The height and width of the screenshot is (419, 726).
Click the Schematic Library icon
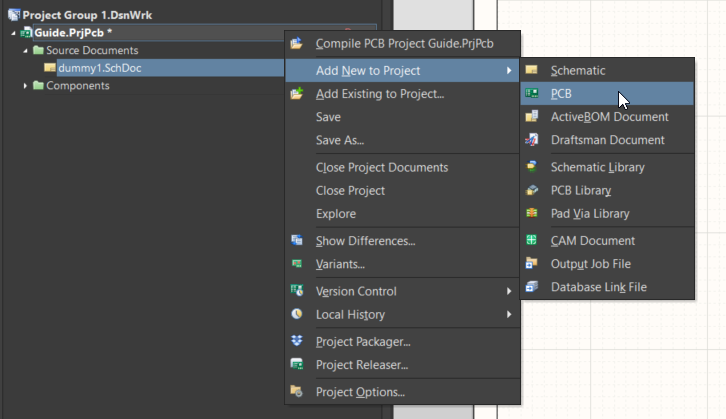pos(532,167)
